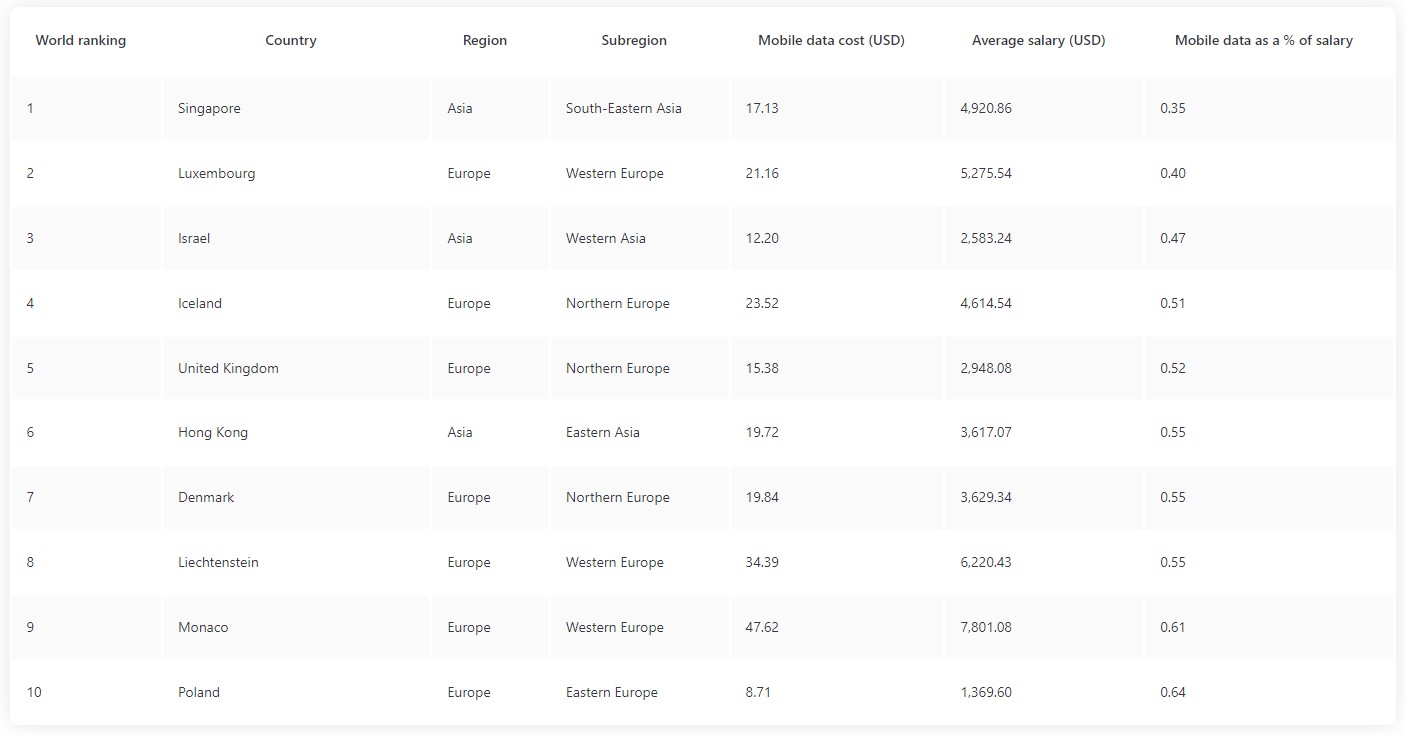Click Denmark in the table
1405x735 pixels.
click(206, 498)
